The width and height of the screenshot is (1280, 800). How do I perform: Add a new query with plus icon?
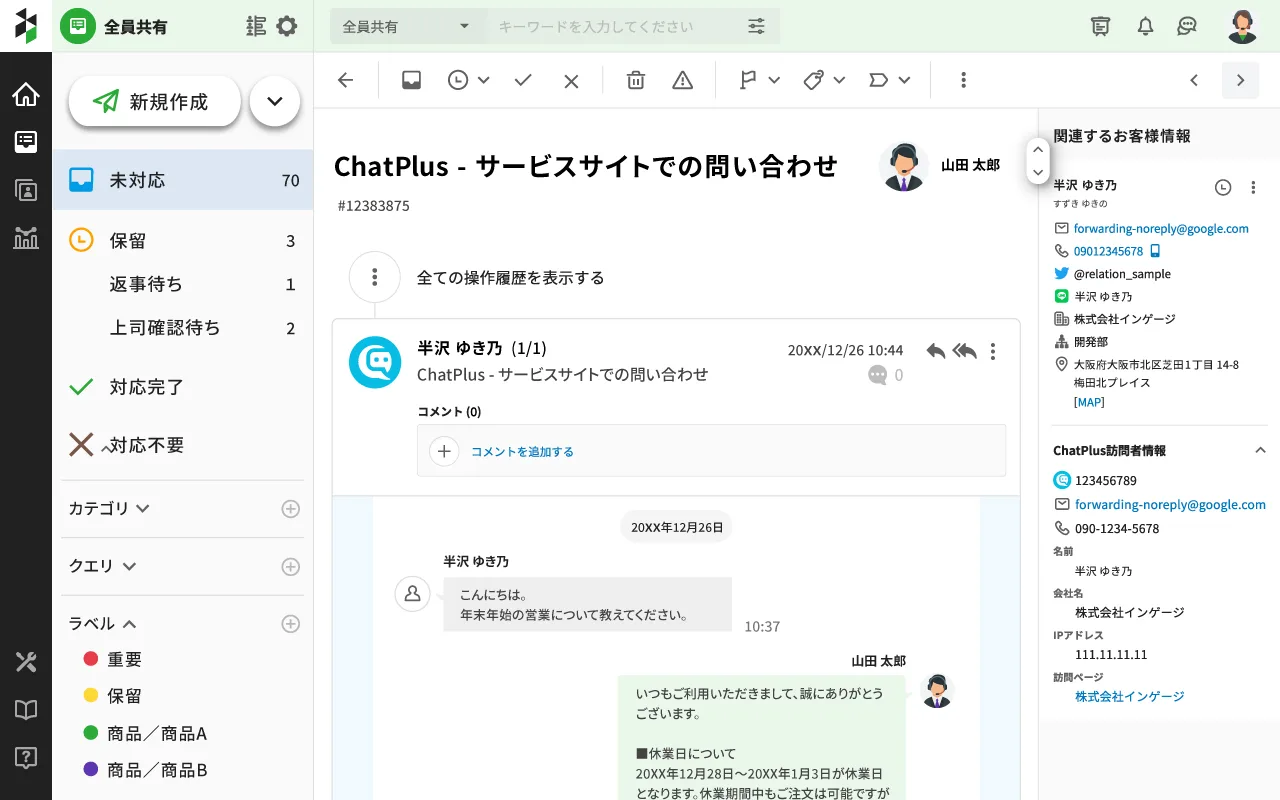(x=290, y=567)
